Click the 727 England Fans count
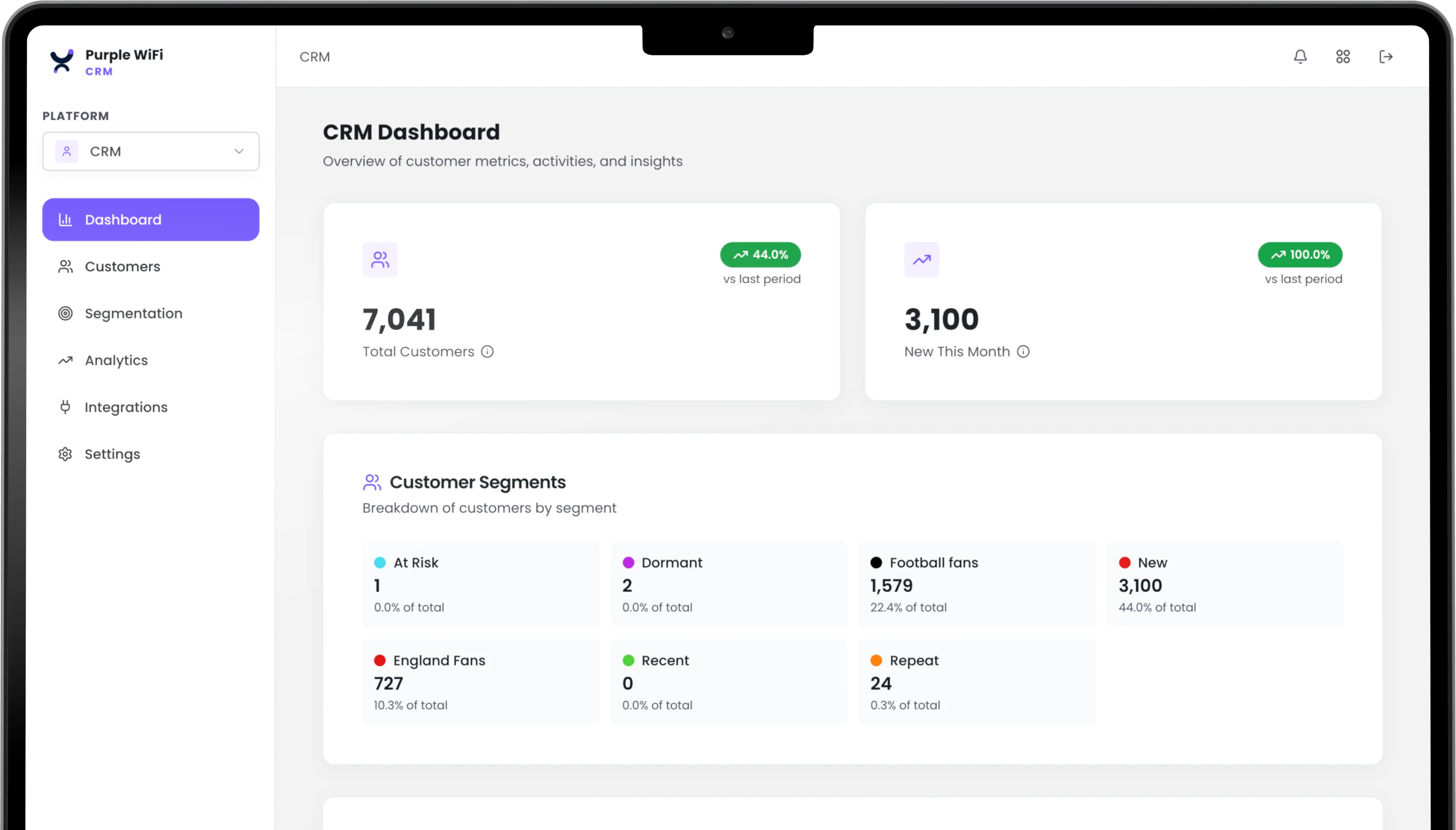1456x830 pixels. pyautogui.click(x=388, y=684)
